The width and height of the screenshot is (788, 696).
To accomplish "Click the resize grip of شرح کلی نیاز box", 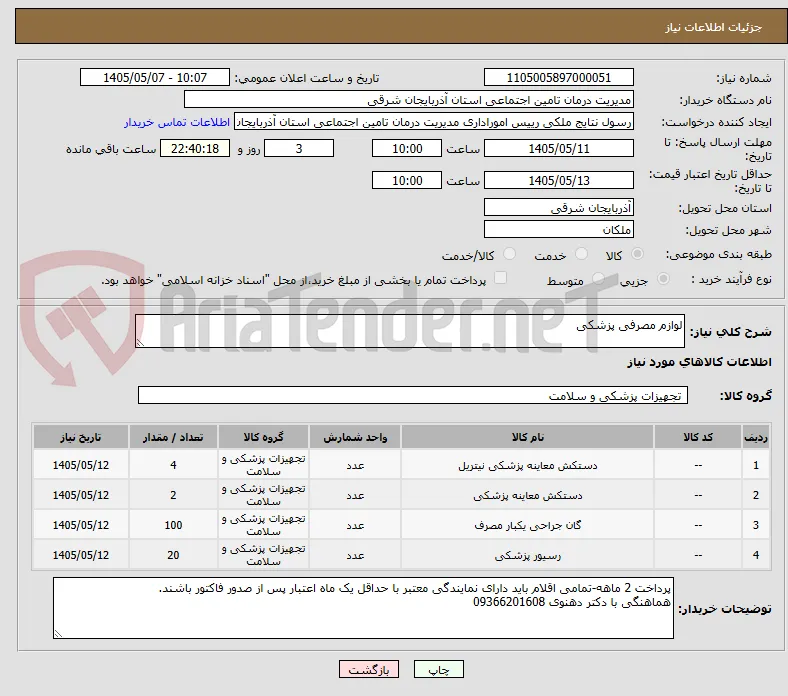I will tap(140, 342).
